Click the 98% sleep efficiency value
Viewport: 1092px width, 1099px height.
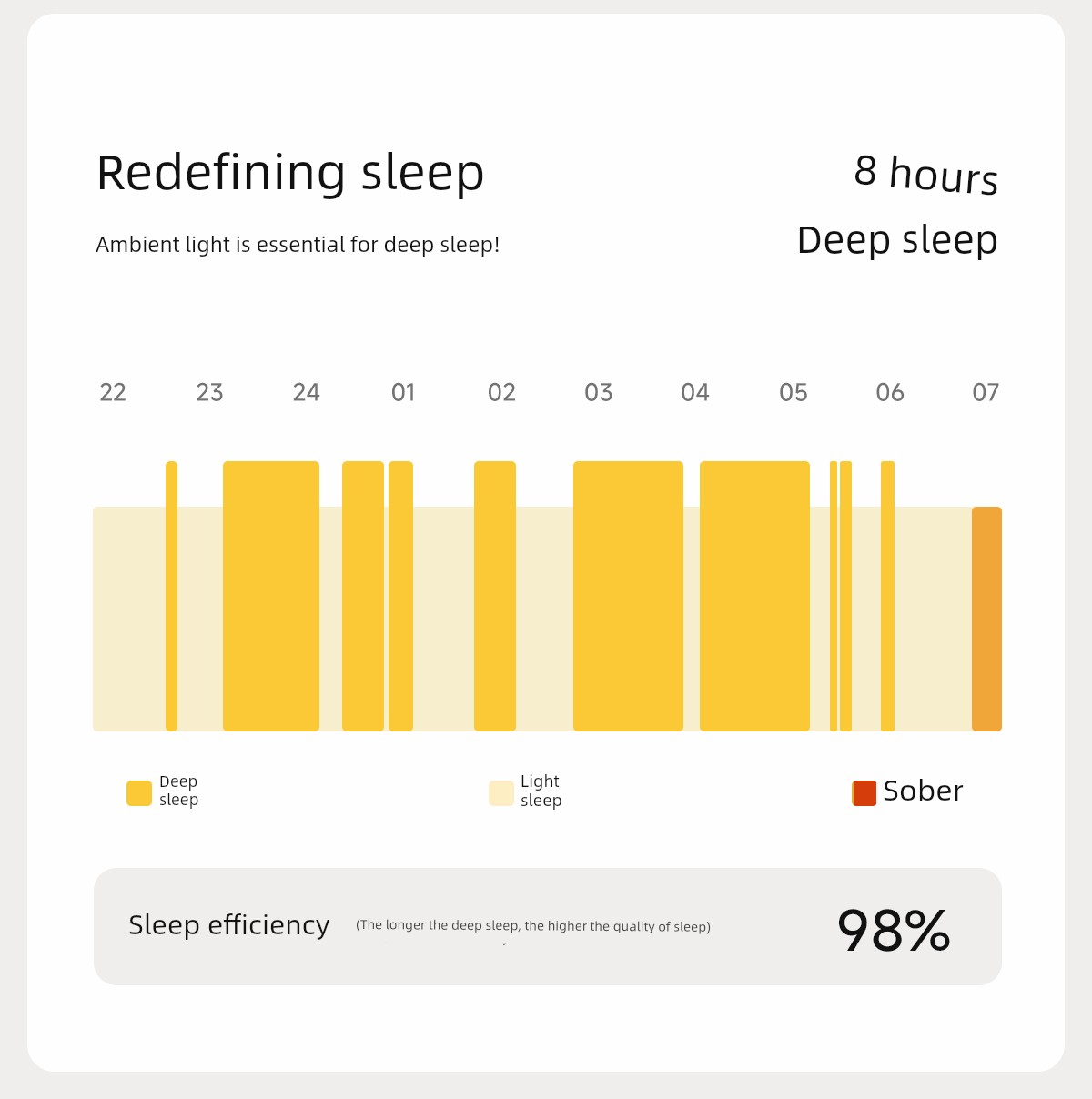point(894,930)
